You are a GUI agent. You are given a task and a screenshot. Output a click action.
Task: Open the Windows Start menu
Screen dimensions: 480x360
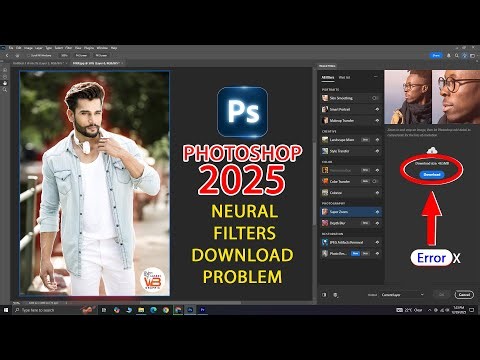pos(6,310)
